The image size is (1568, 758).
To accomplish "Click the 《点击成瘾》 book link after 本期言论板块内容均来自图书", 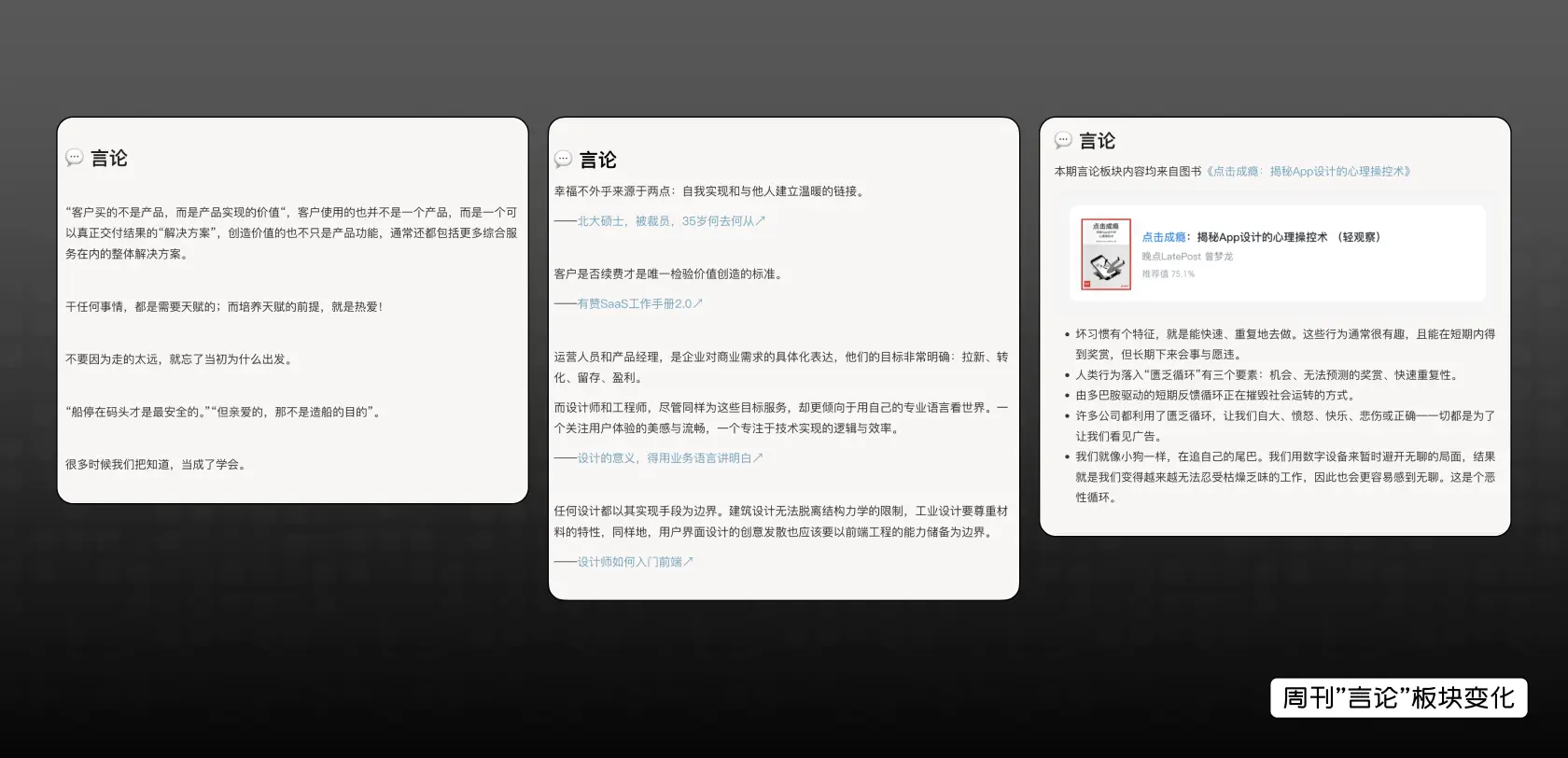I will pos(1309,172).
